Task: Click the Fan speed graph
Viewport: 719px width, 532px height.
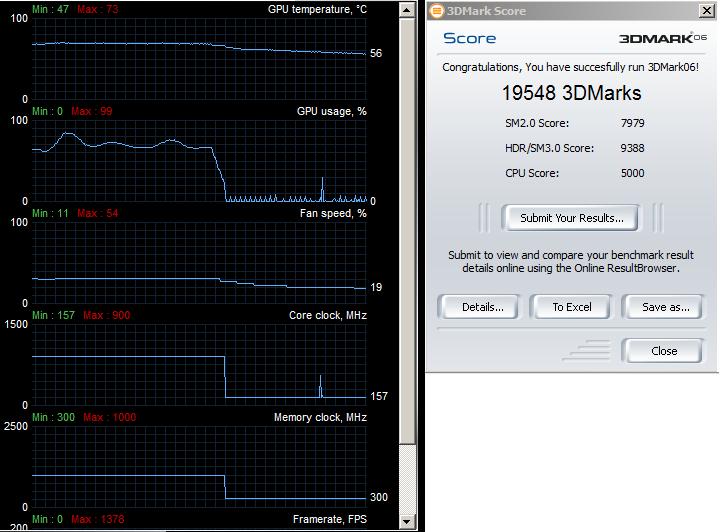Action: pyautogui.click(x=199, y=262)
